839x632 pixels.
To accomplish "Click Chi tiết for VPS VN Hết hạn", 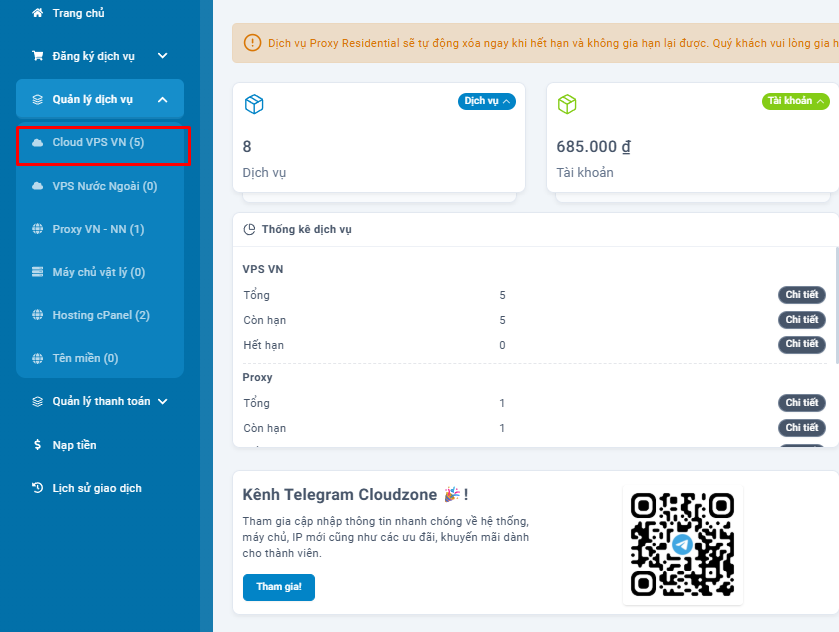I will coord(801,344).
